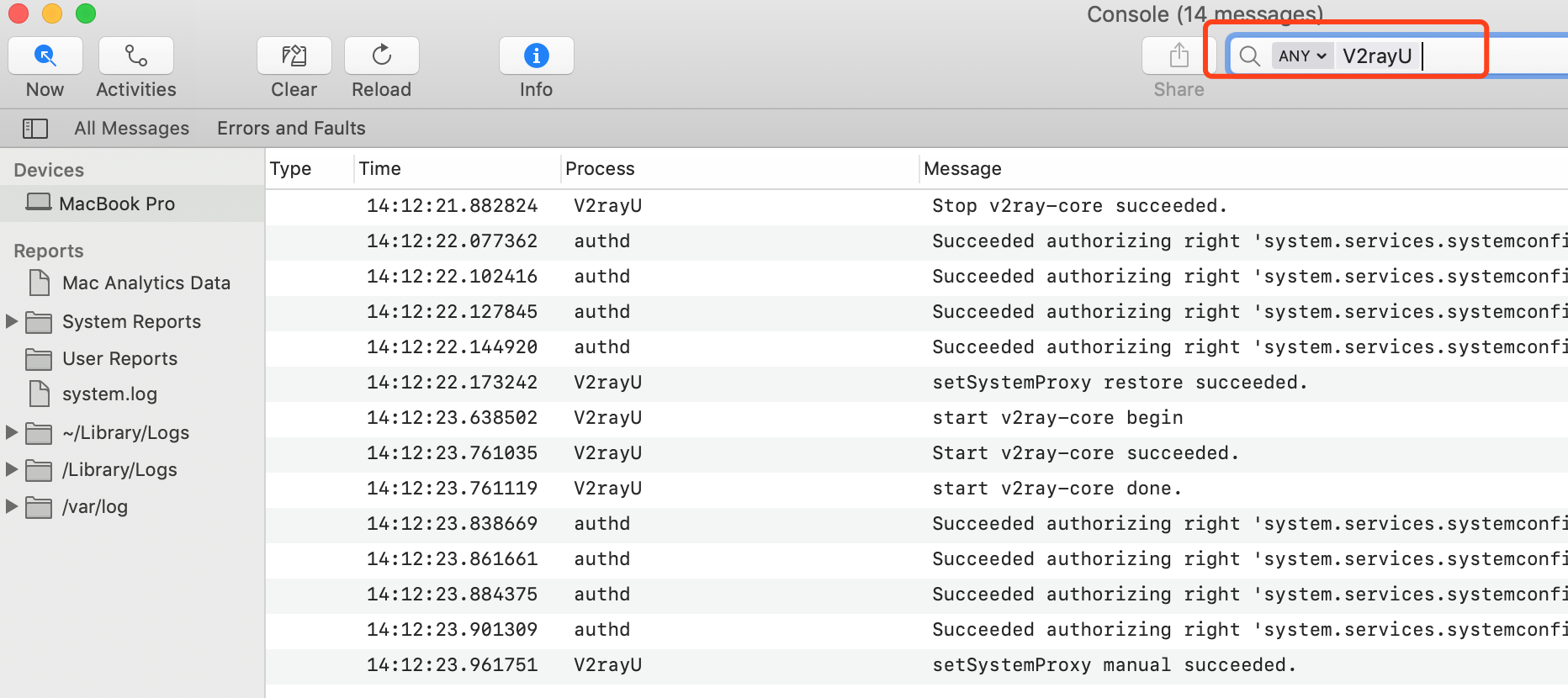Sort messages by the Time column
Screen dimensions: 1568x698
[x=380, y=169]
